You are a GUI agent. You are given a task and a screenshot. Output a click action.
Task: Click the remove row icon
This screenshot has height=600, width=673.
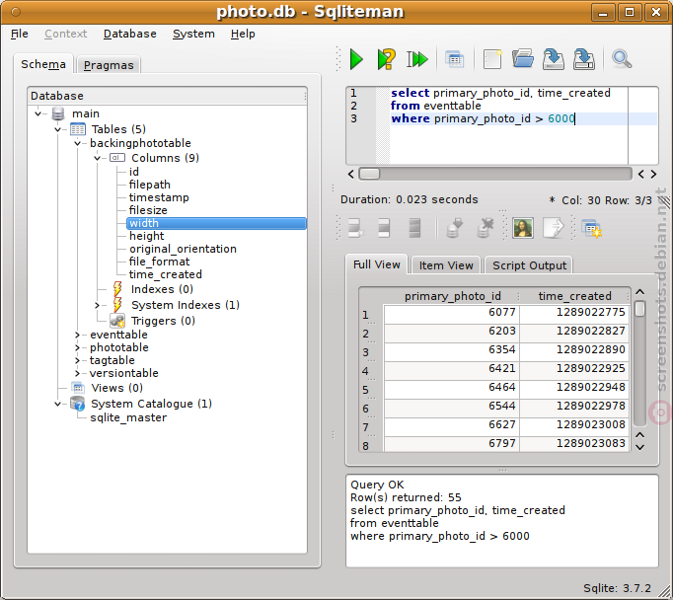414,227
